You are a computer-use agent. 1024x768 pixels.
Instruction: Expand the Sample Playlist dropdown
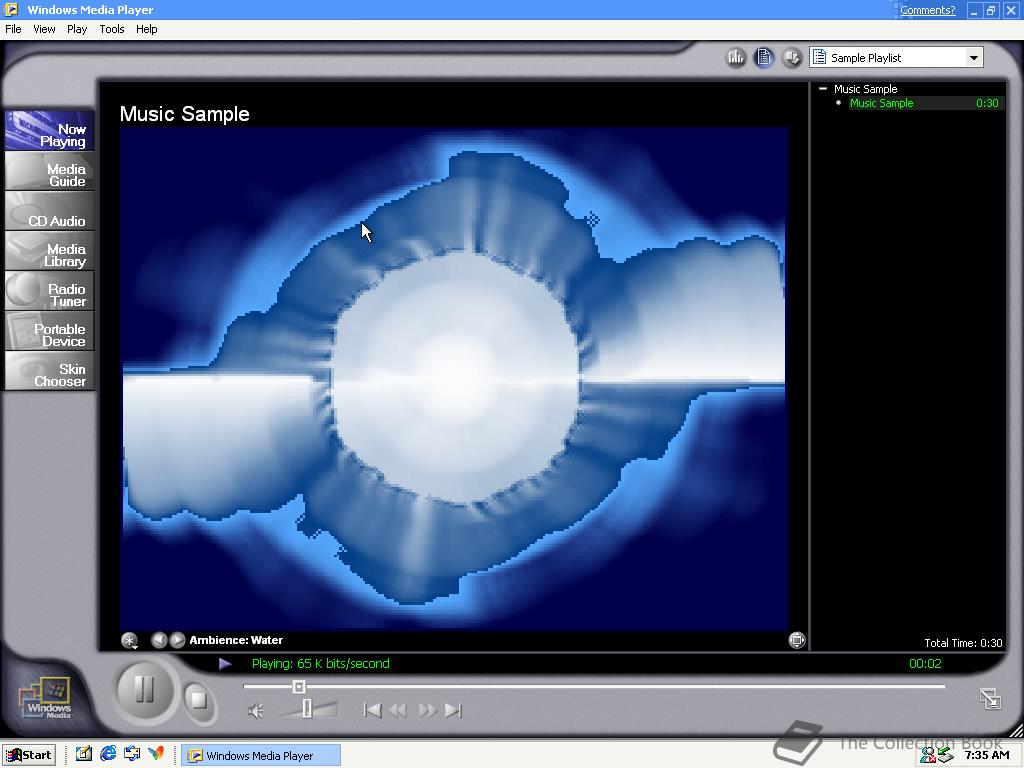pos(974,57)
